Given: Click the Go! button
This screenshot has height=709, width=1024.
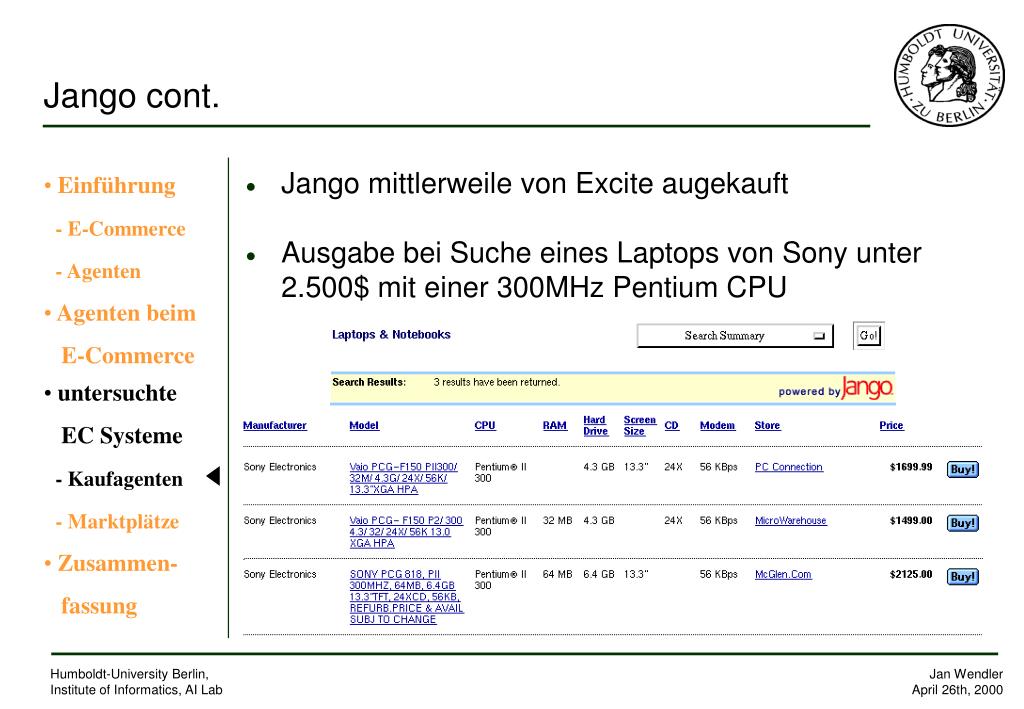Looking at the screenshot, I should 868,336.
